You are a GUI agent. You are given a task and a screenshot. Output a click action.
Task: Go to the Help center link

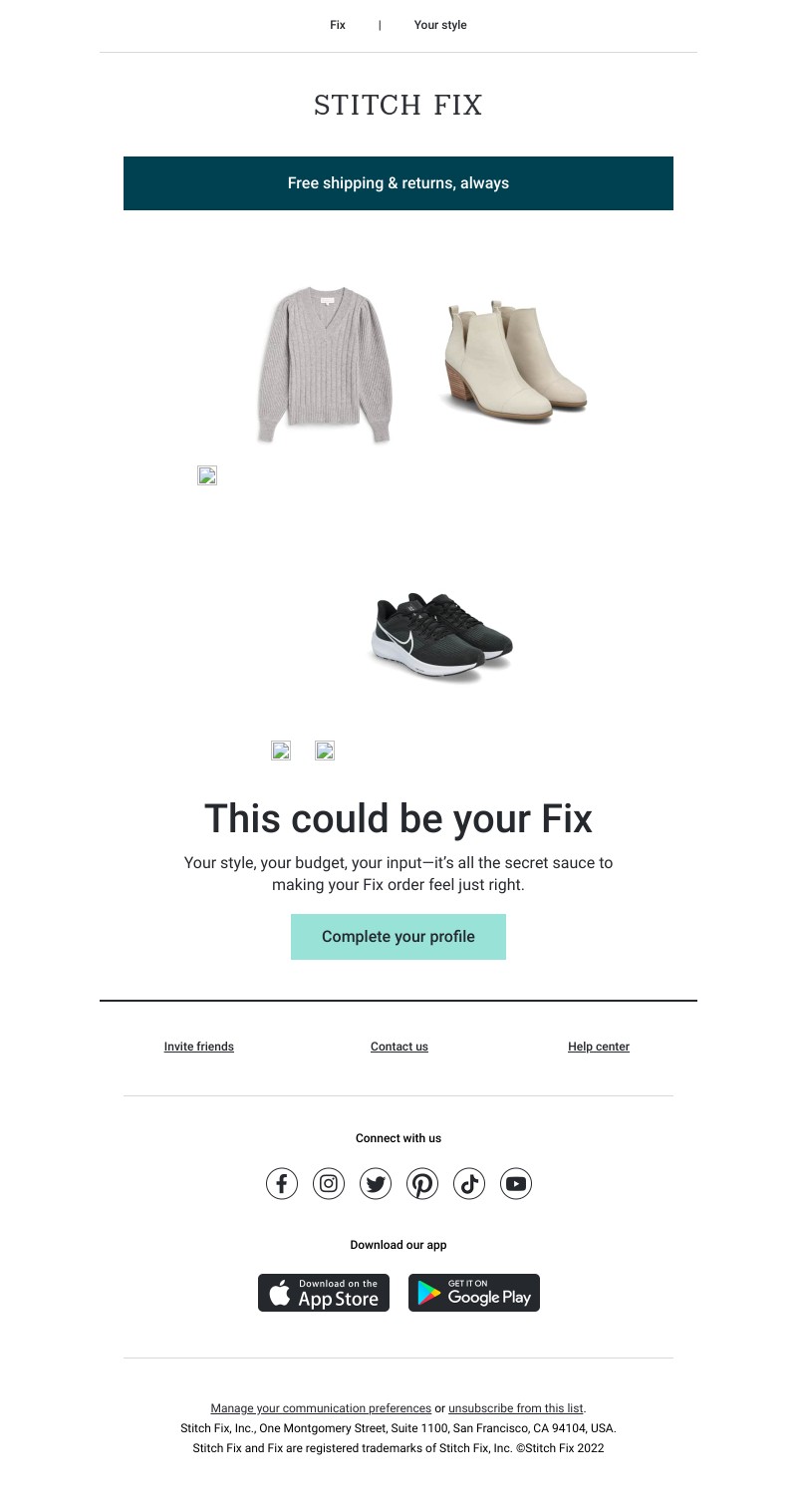pyautogui.click(x=599, y=1047)
